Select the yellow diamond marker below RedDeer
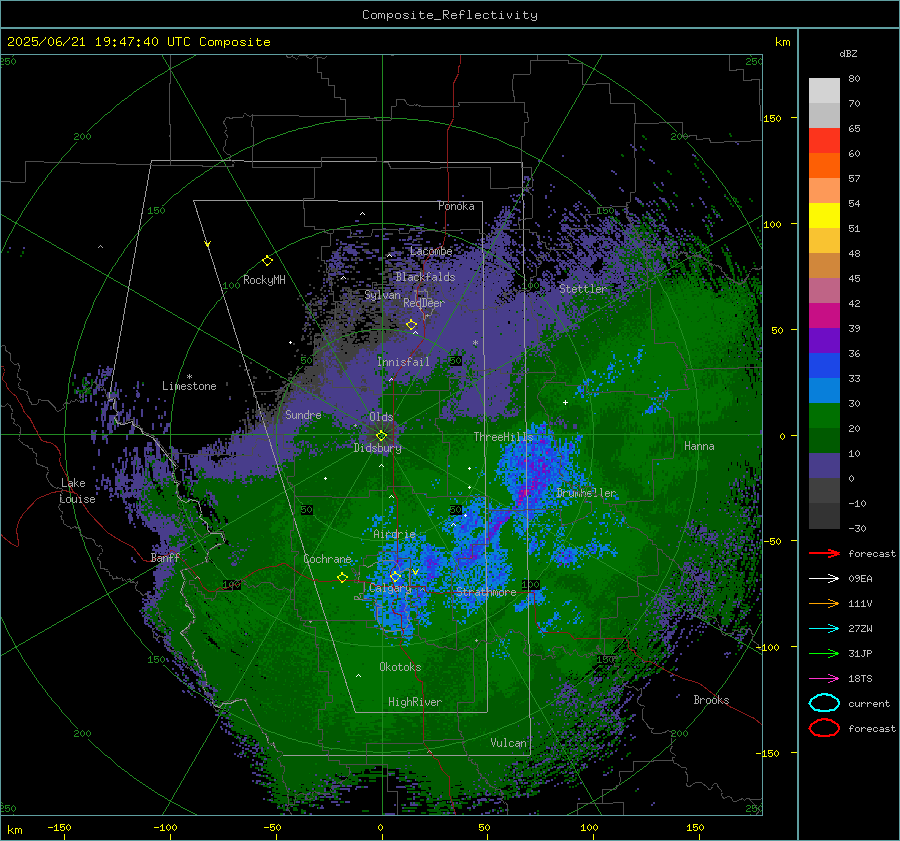900x841 pixels. pyautogui.click(x=411, y=325)
